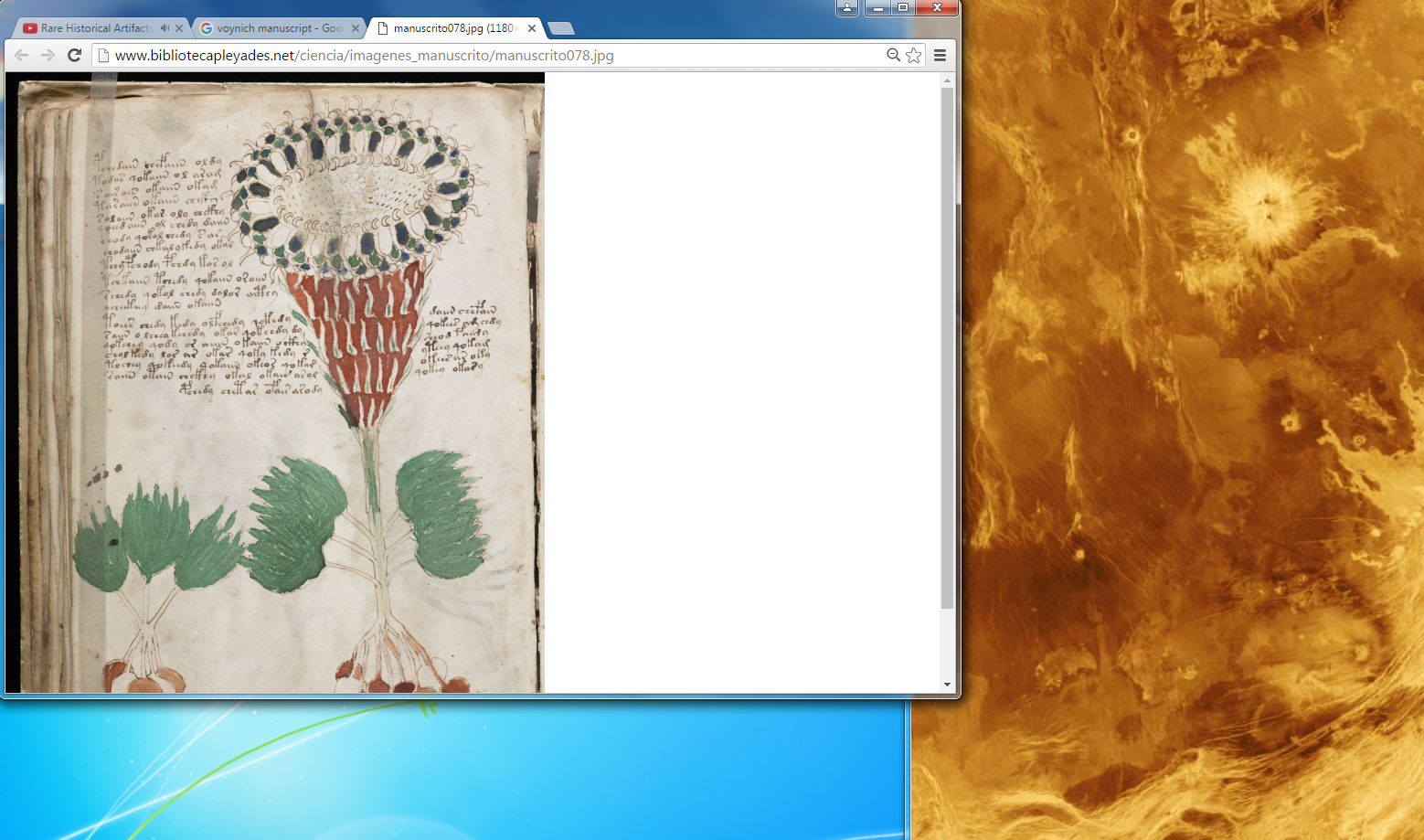Open the zoom magnifier icon in address bar
This screenshot has height=840, width=1424.
click(893, 55)
